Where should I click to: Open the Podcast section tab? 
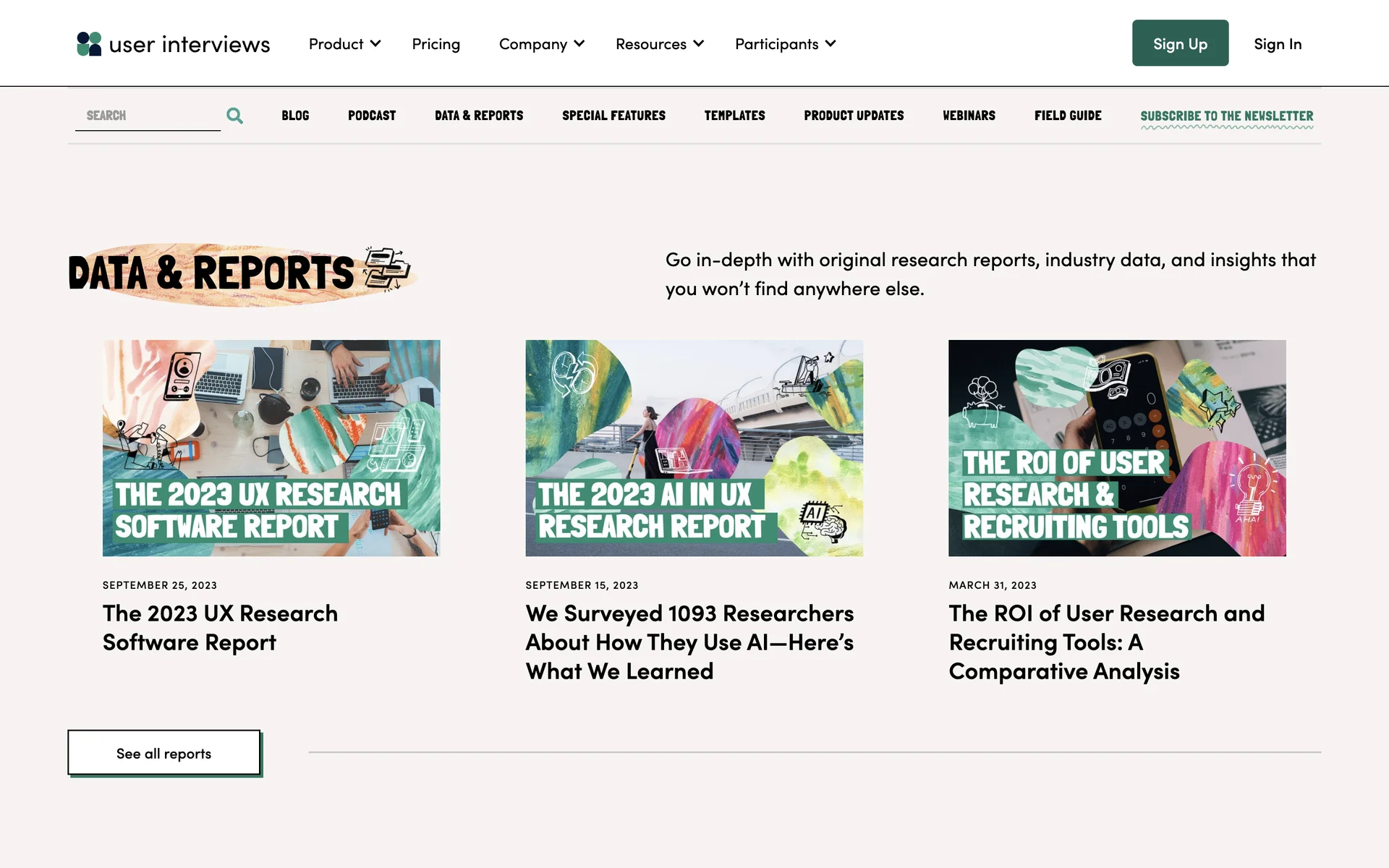click(372, 116)
